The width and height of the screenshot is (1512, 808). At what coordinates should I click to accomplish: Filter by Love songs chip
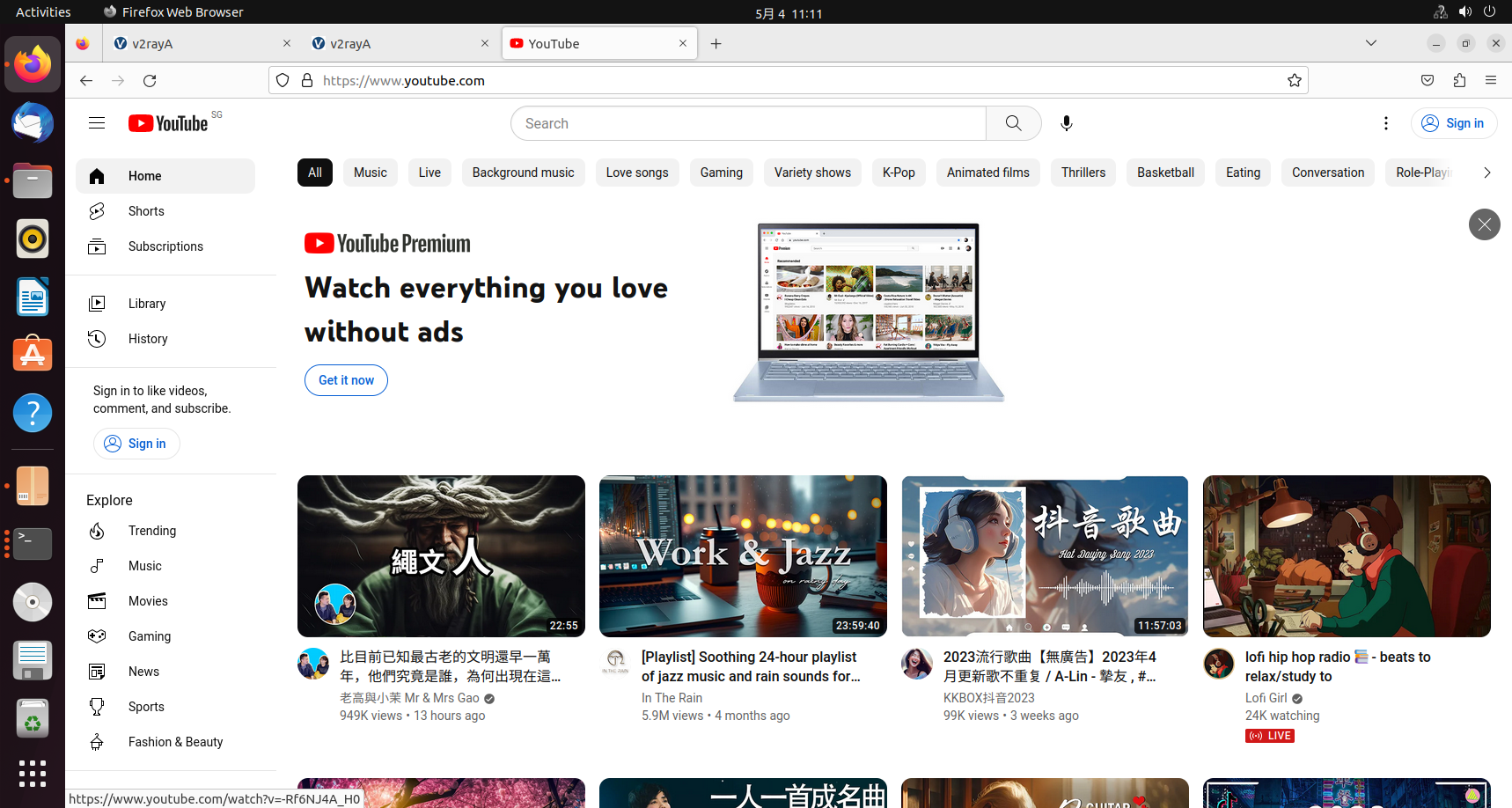click(637, 173)
